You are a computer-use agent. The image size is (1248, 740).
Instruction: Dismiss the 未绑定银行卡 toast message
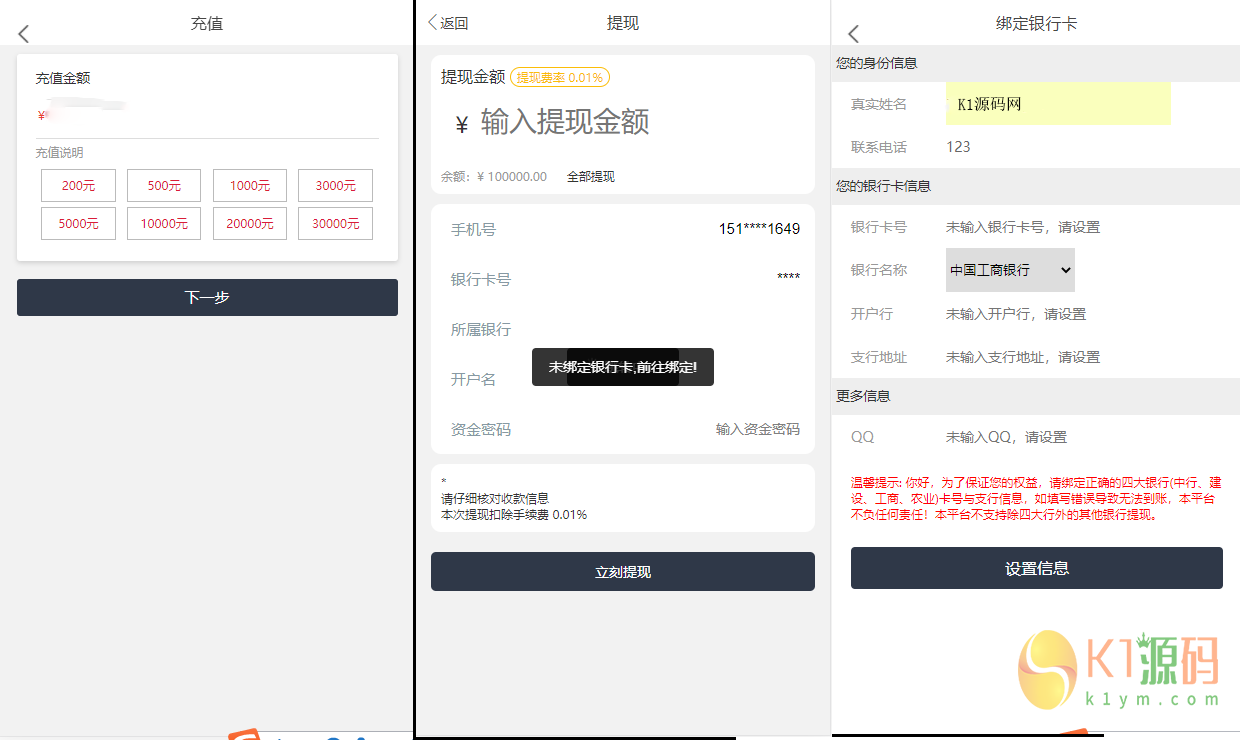622,367
